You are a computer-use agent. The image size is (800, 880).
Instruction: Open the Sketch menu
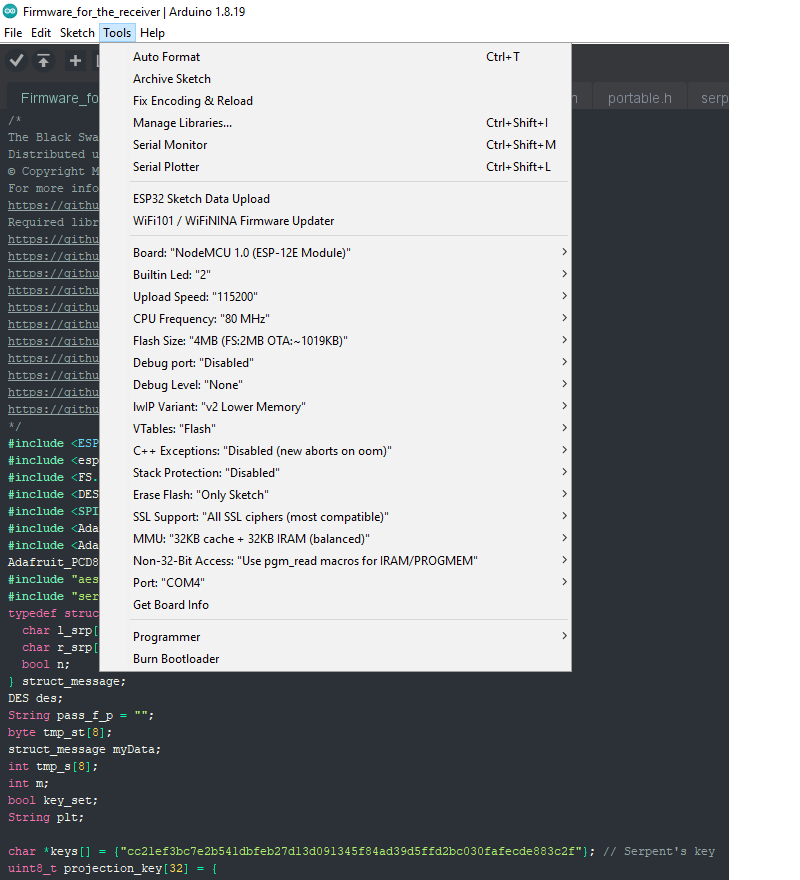click(77, 33)
